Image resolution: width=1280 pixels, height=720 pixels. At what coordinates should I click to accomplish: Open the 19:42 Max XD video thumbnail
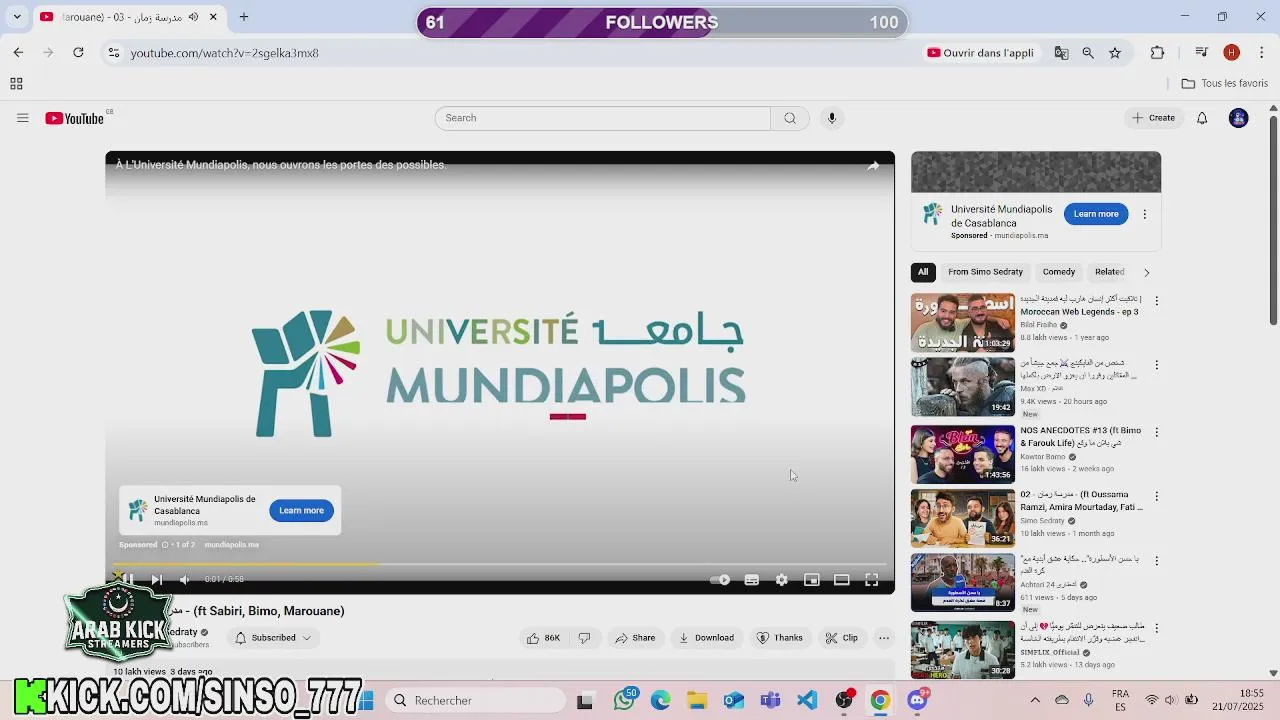point(962,386)
